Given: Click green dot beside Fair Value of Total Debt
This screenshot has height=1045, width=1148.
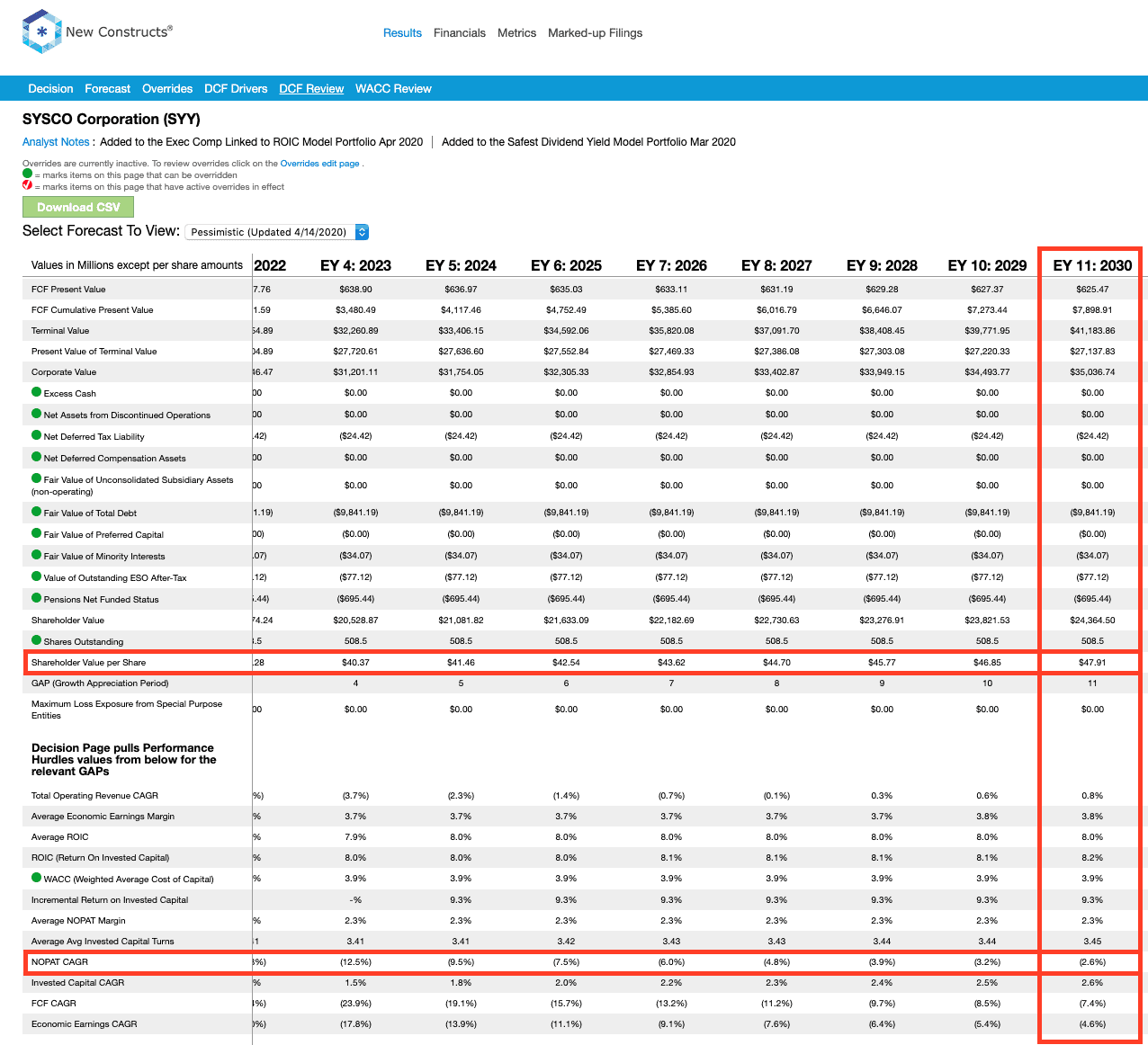Looking at the screenshot, I should pyautogui.click(x=37, y=512).
